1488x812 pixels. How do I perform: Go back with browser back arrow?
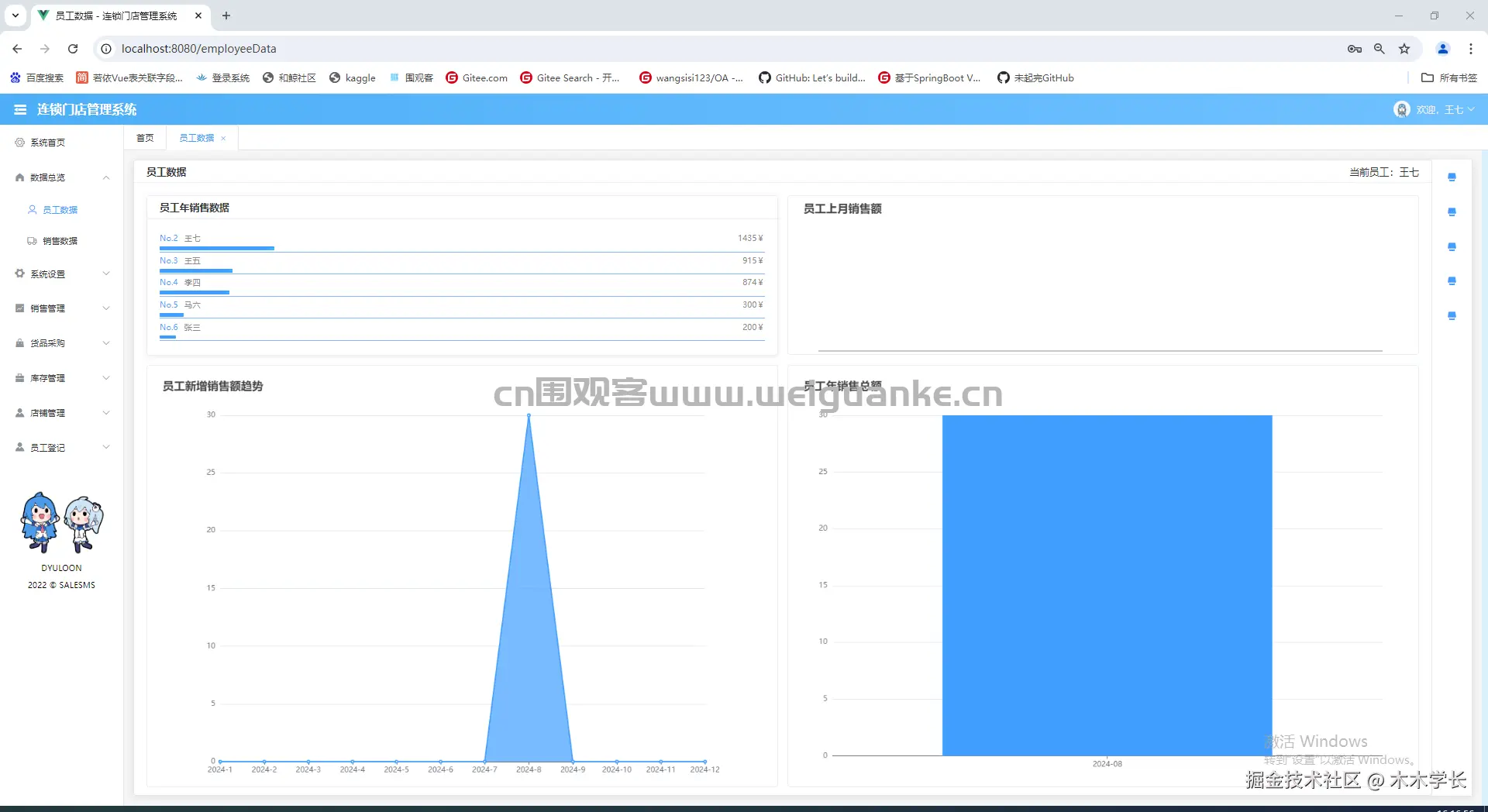point(17,49)
